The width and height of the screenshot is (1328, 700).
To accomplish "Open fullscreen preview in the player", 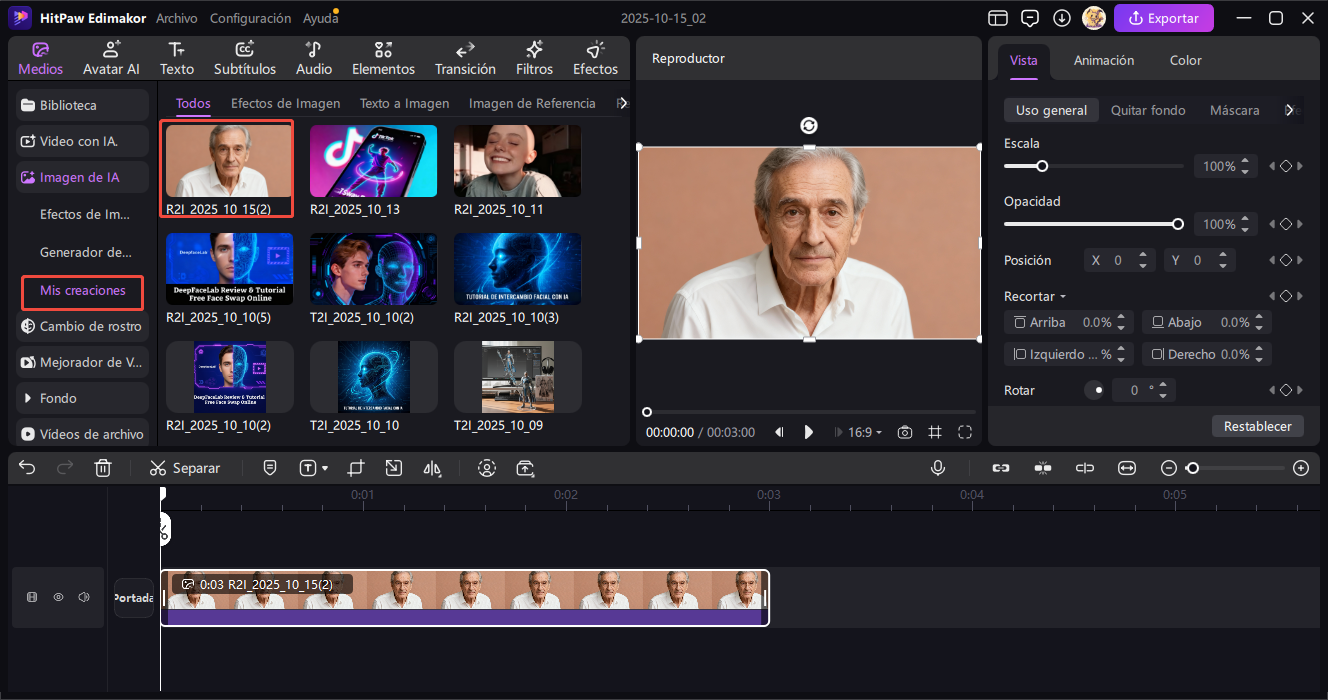I will coord(964,432).
